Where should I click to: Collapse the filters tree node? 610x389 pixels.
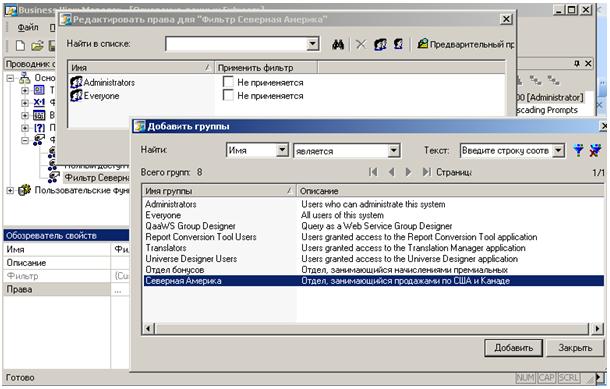tap(25, 140)
